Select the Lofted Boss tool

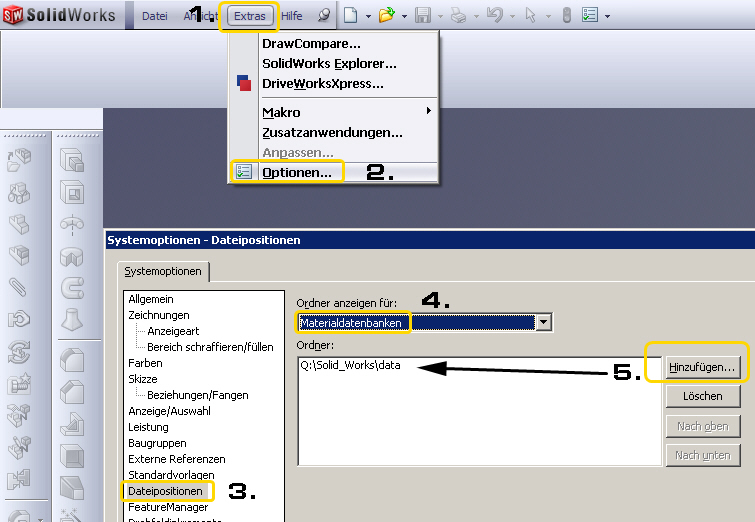[72, 319]
